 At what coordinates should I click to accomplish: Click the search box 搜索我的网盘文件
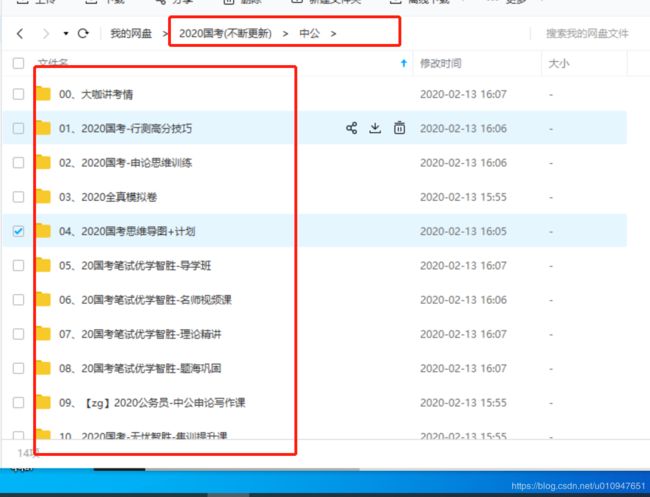pyautogui.click(x=587, y=34)
